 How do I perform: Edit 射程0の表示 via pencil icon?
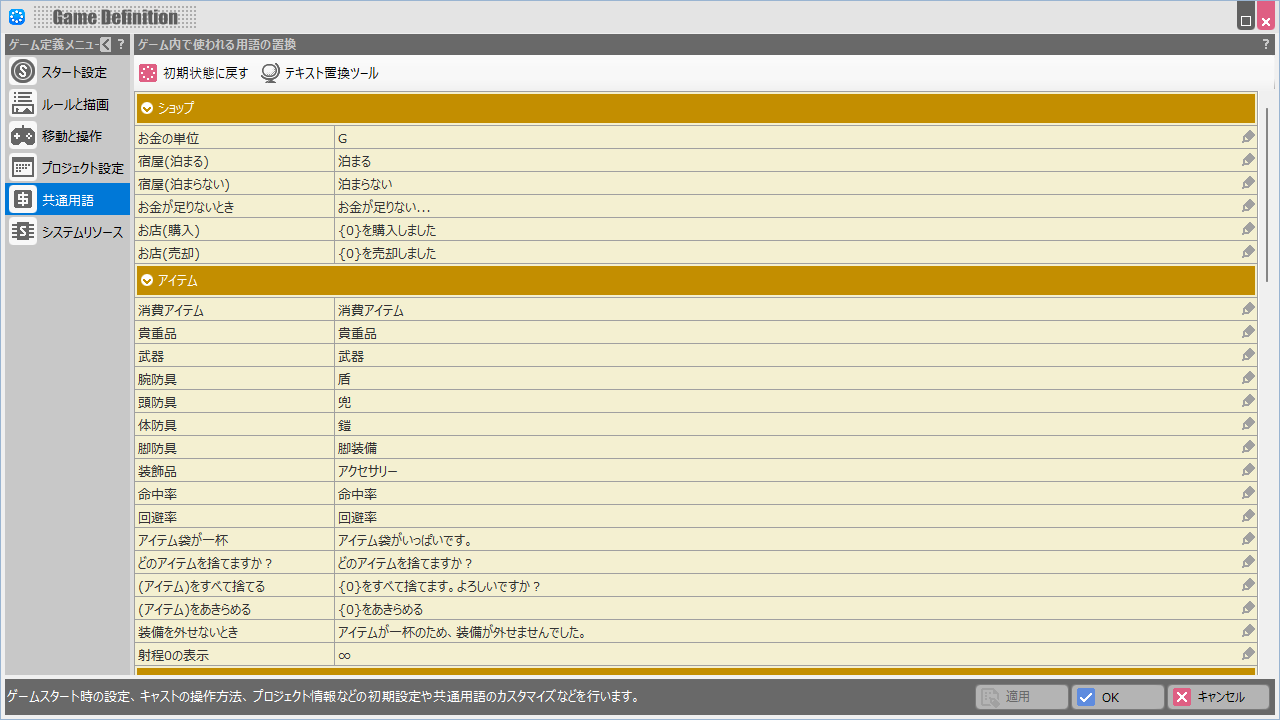[x=1248, y=654]
